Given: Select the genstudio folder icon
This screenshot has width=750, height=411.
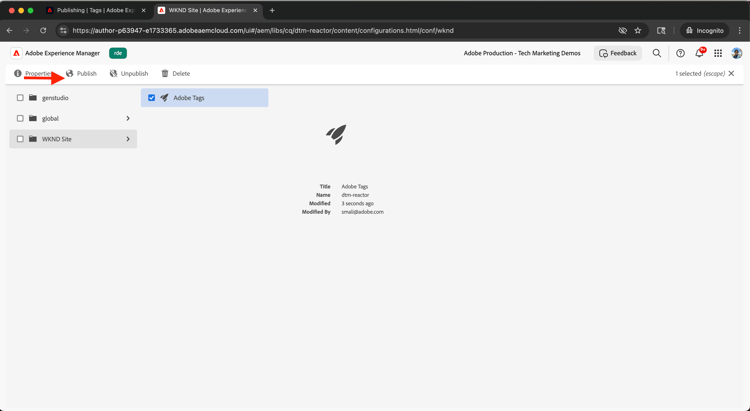Looking at the screenshot, I should click(33, 98).
